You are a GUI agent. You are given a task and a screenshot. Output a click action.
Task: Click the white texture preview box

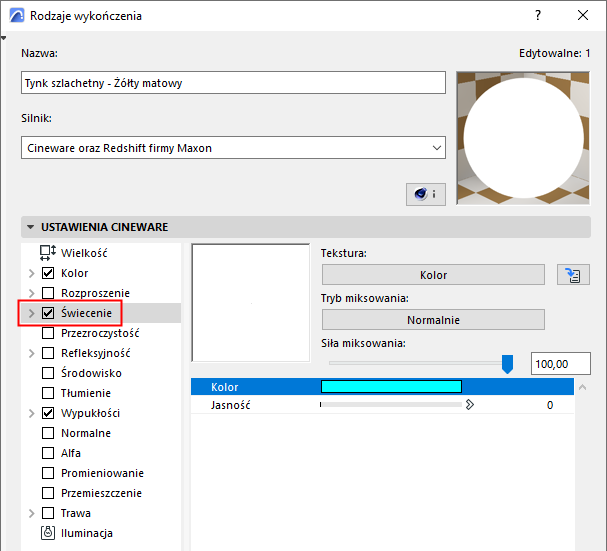point(251,303)
